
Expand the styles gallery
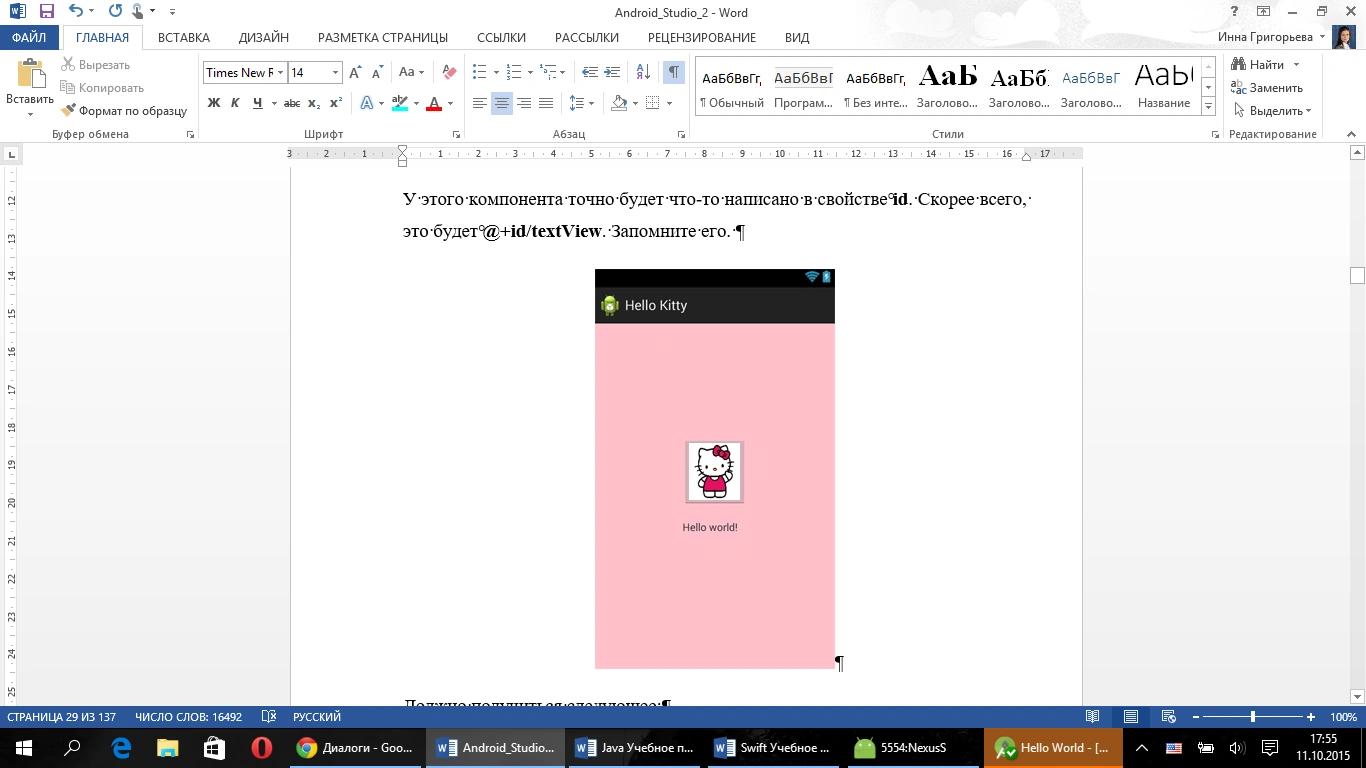pyautogui.click(x=1208, y=108)
